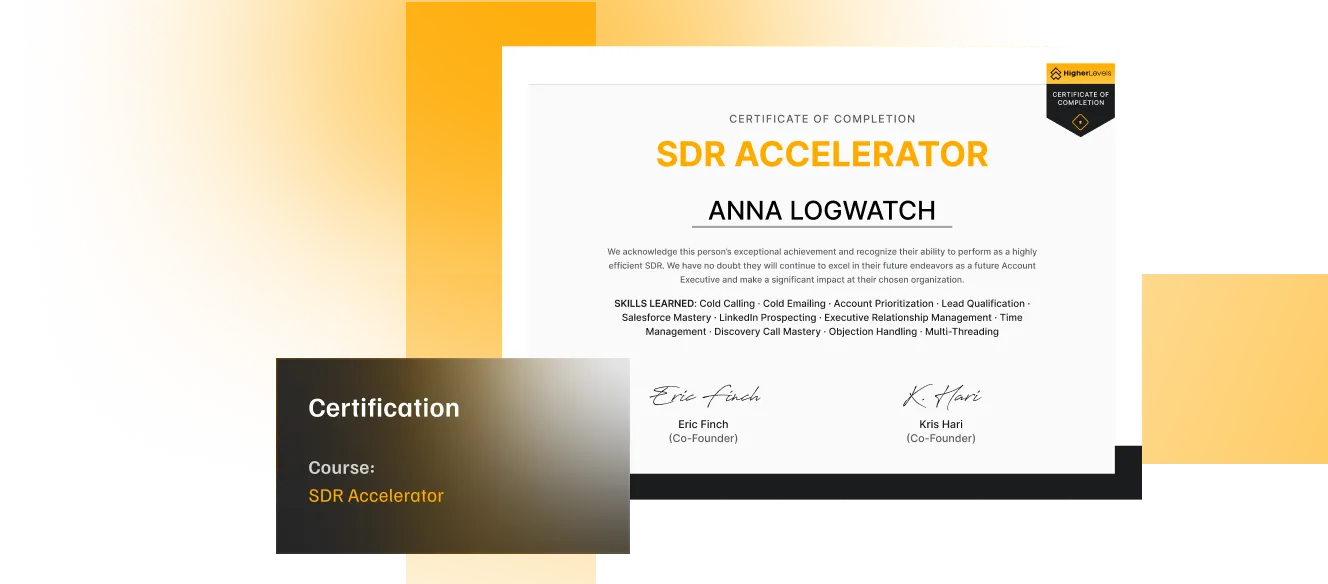The width and height of the screenshot is (1328, 584).
Task: Click the SDR ACCELERATOR title
Action: (x=822, y=155)
